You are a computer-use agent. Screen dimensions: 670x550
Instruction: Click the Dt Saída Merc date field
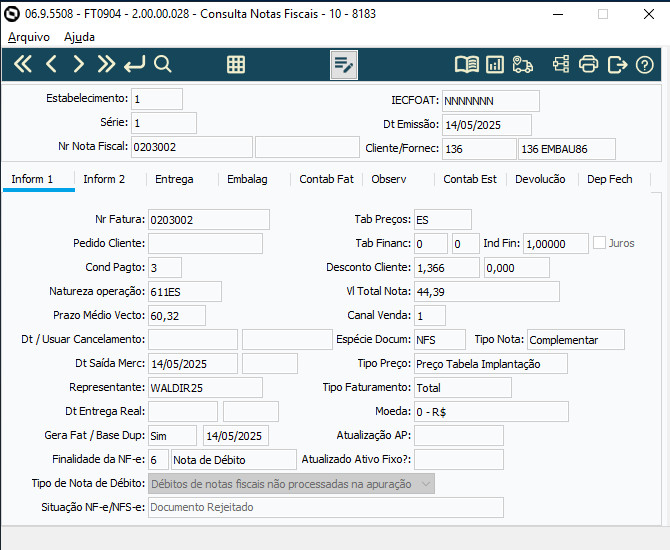tap(193, 364)
